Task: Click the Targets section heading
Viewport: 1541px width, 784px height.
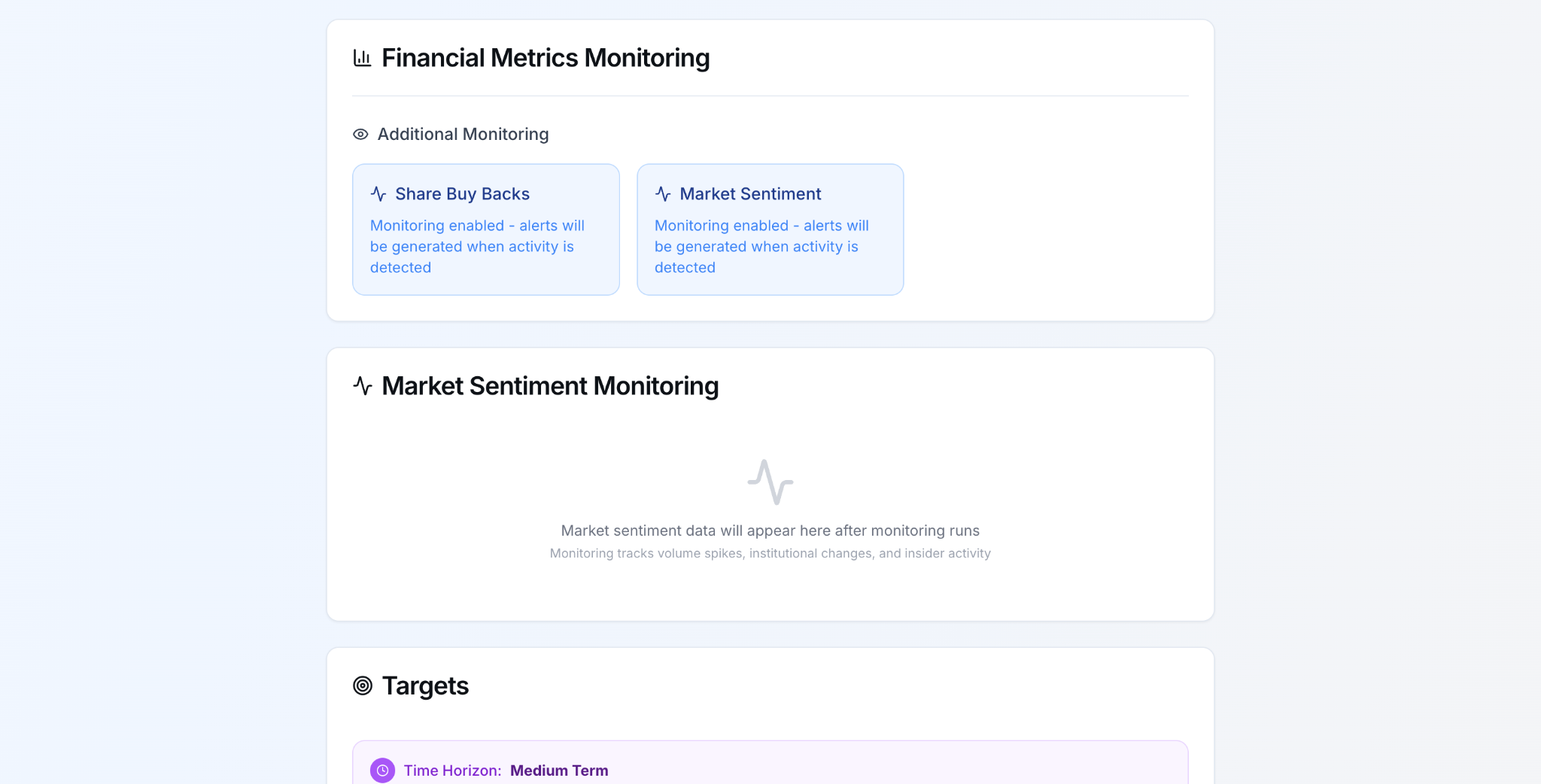Action: (x=425, y=685)
